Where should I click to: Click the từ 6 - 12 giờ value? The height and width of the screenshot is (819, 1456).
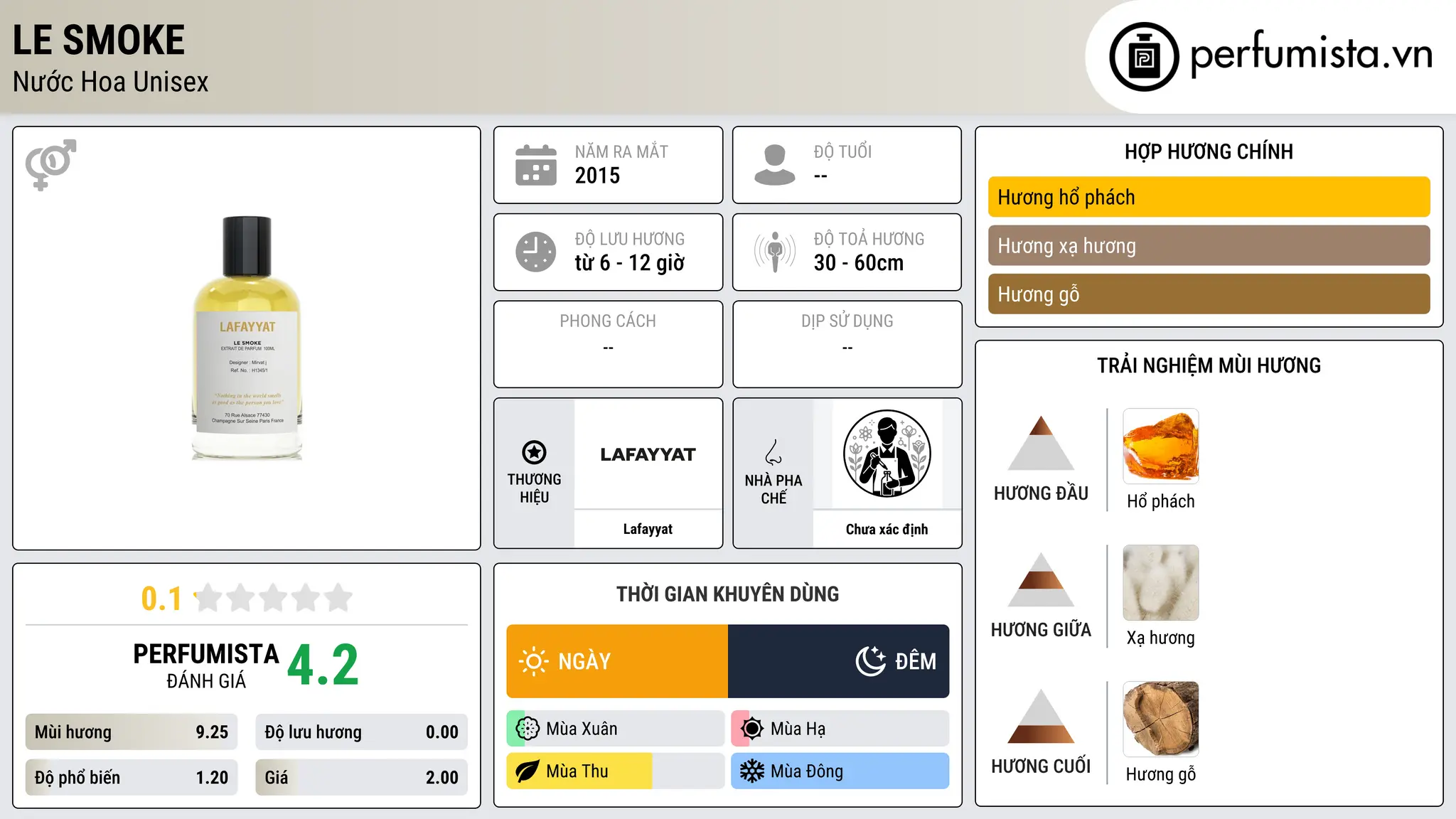(630, 263)
